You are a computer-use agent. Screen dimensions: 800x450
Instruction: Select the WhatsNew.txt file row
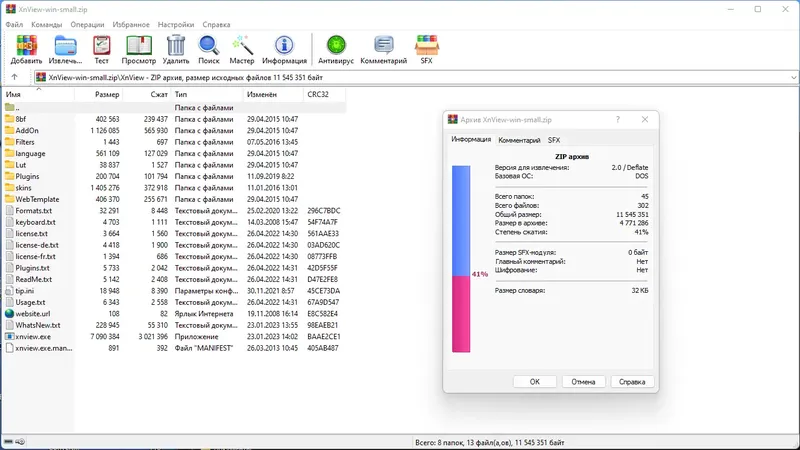point(174,325)
